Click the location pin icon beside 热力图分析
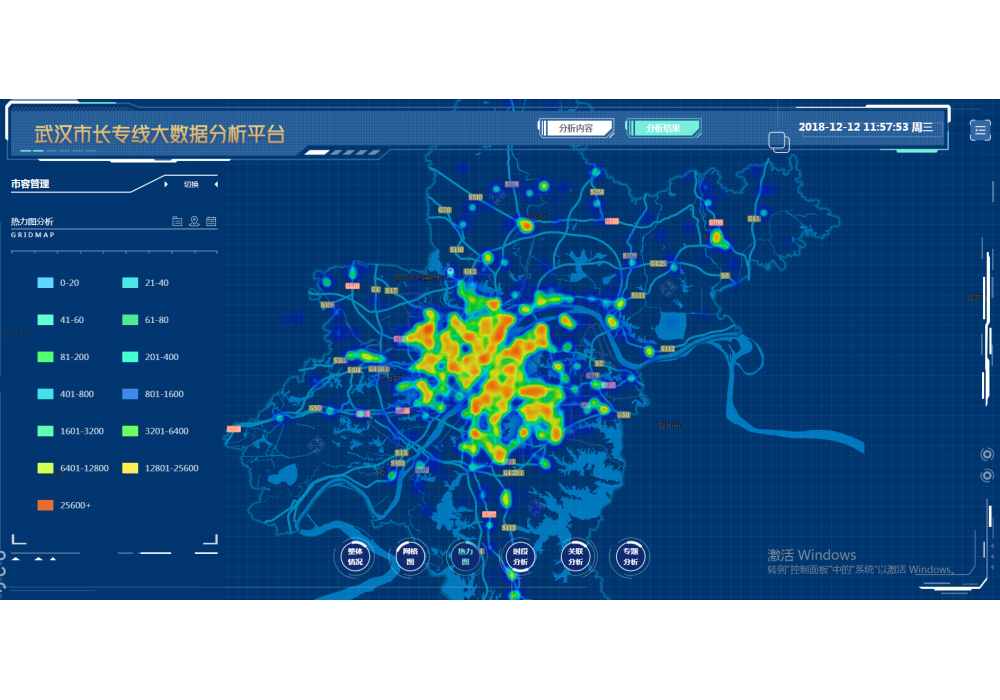Viewport: 1000px width, 700px height. click(194, 221)
